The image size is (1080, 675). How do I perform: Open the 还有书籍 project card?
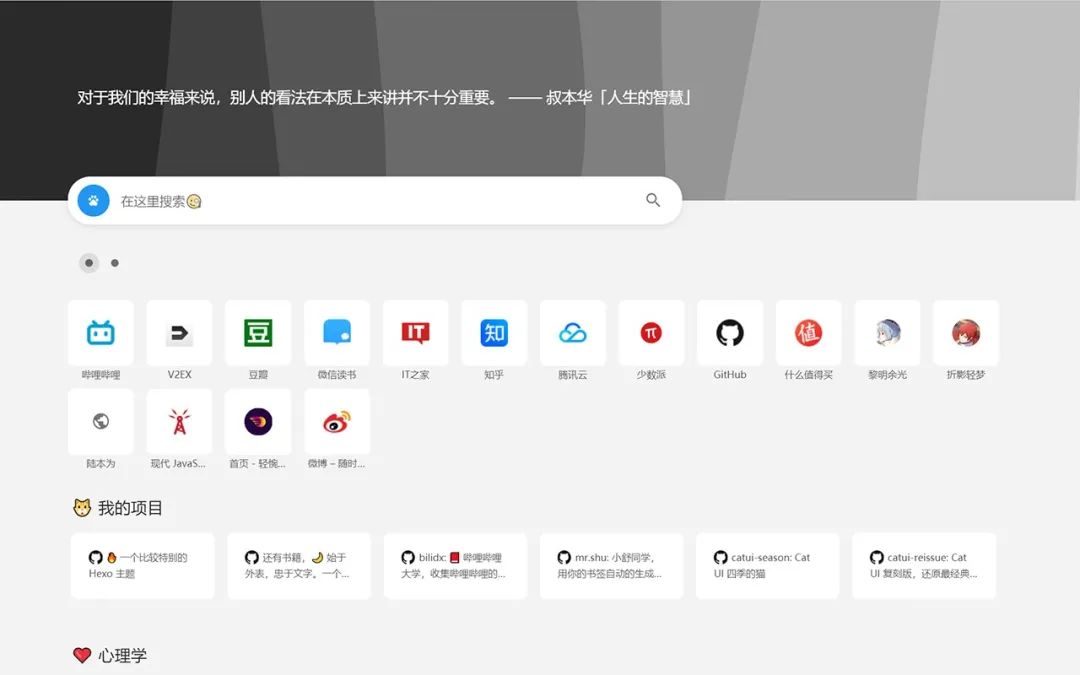click(x=299, y=565)
